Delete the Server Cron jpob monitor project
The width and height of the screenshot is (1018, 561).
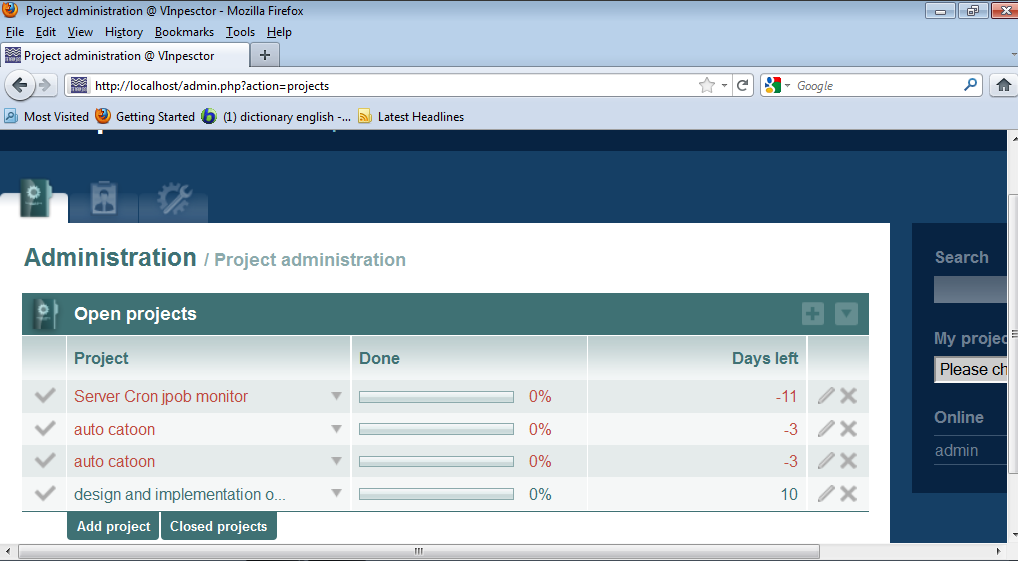[849, 396]
